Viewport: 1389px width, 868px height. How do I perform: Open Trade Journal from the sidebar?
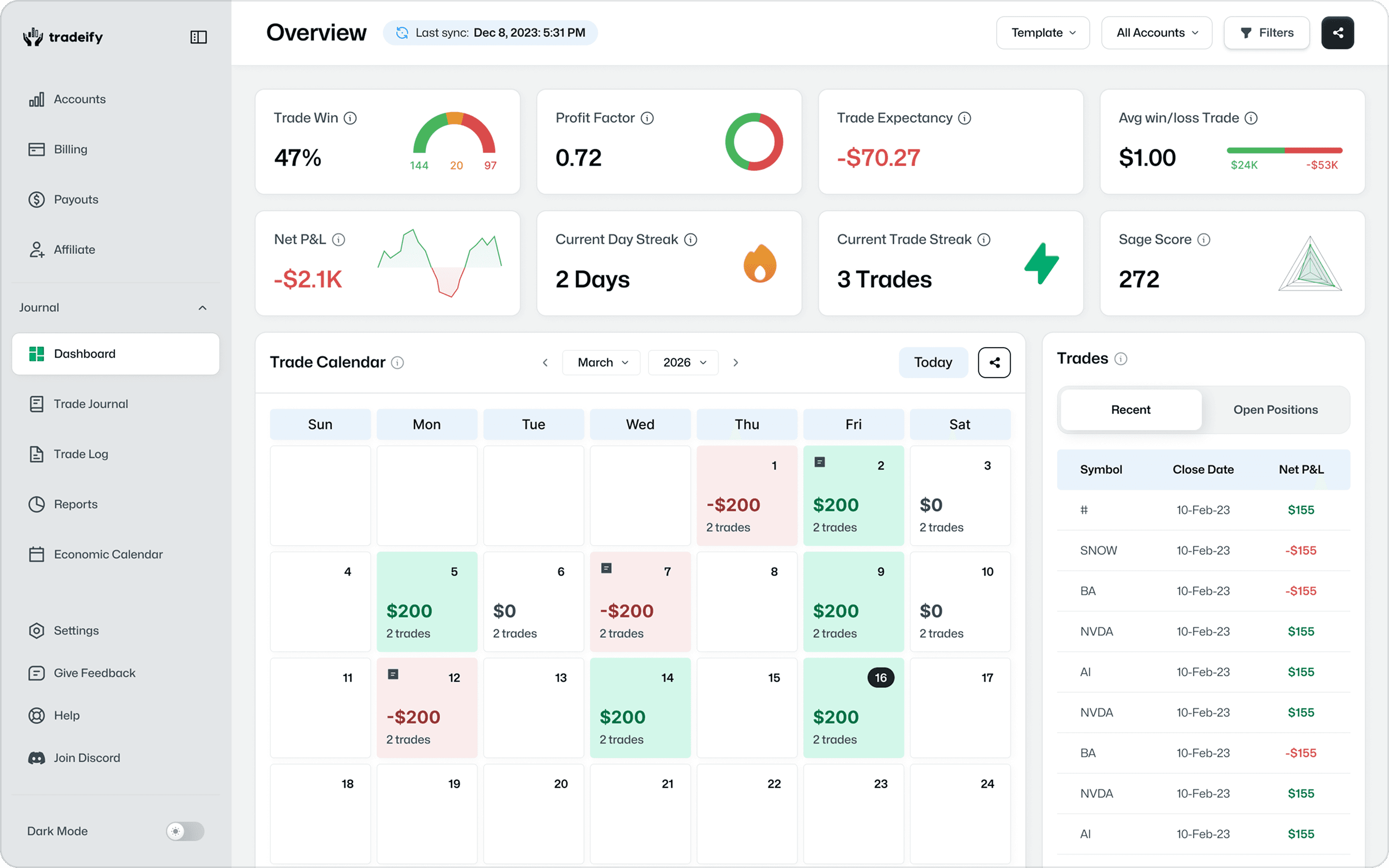[90, 404]
